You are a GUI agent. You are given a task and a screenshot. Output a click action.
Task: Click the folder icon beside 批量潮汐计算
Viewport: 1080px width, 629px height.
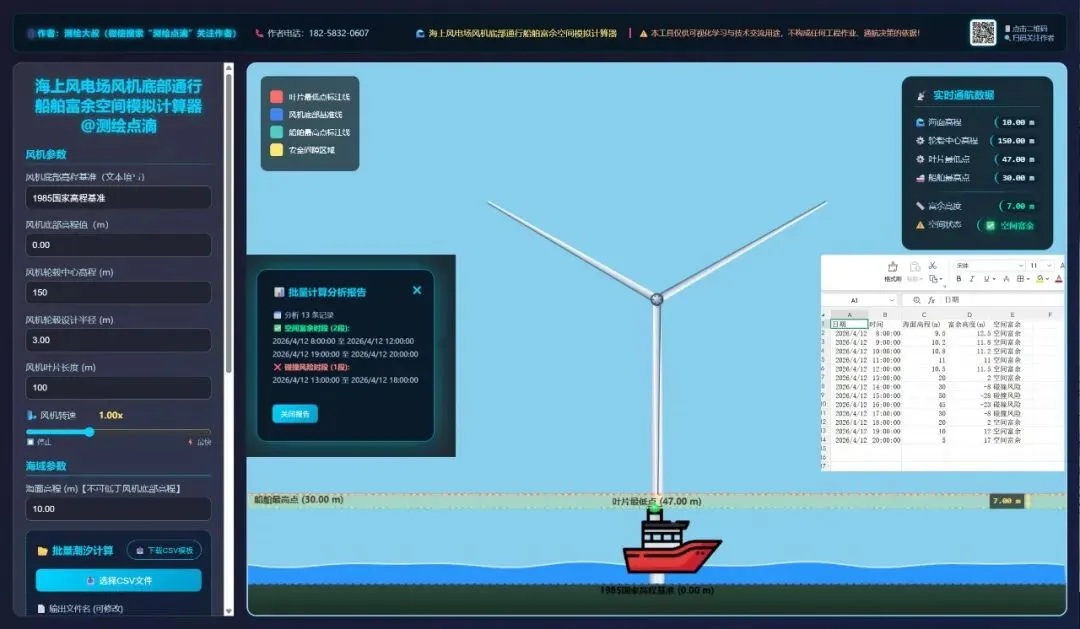[x=42, y=550]
